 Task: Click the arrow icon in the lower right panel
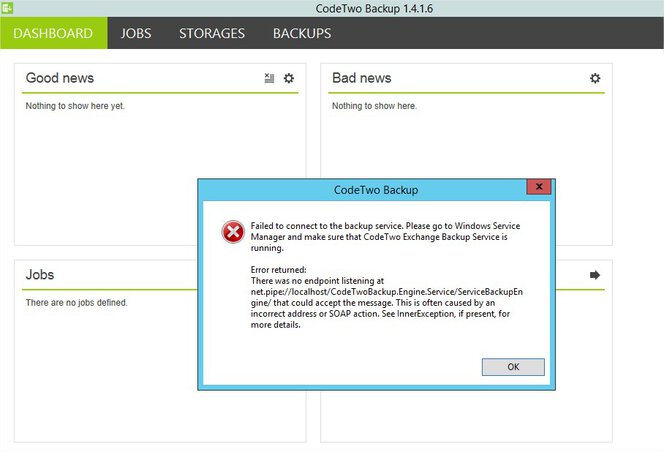click(595, 275)
